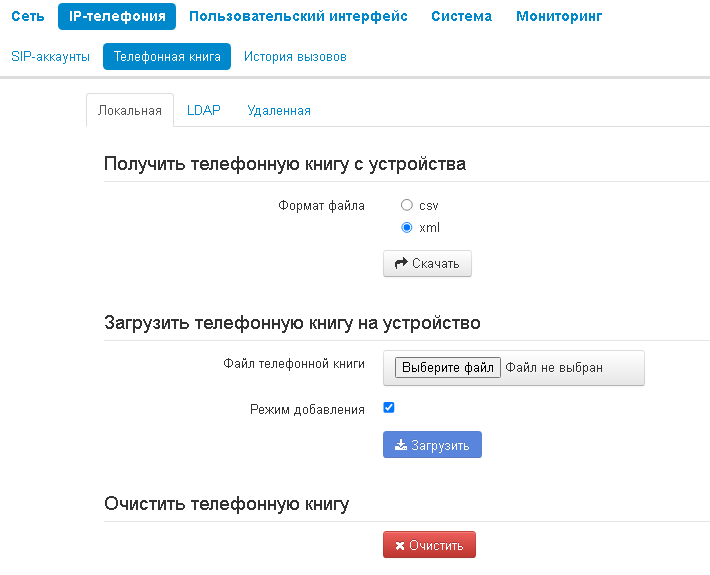This screenshot has width=710, height=575.
Task: Choose xml file format radio
Action: tap(407, 227)
